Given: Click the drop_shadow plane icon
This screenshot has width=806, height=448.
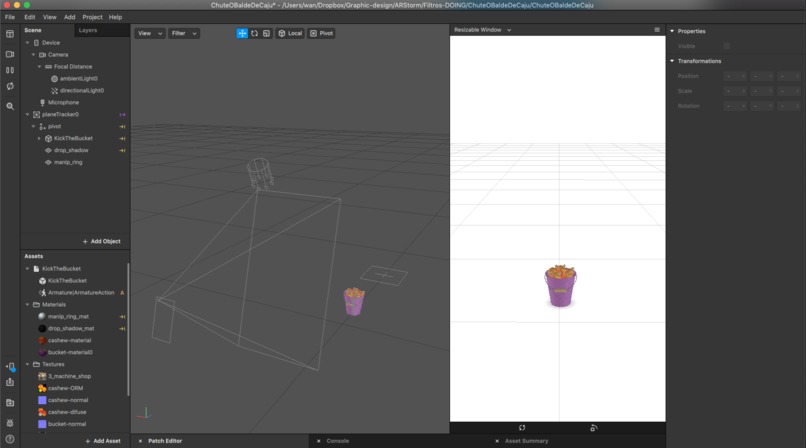Looking at the screenshot, I should click(48, 151).
